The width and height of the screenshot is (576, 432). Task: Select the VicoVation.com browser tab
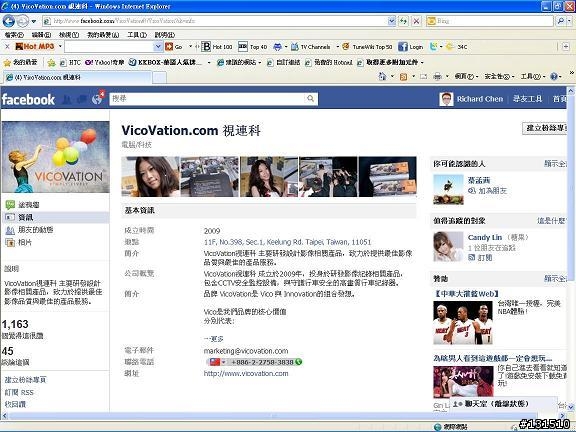coord(77,77)
